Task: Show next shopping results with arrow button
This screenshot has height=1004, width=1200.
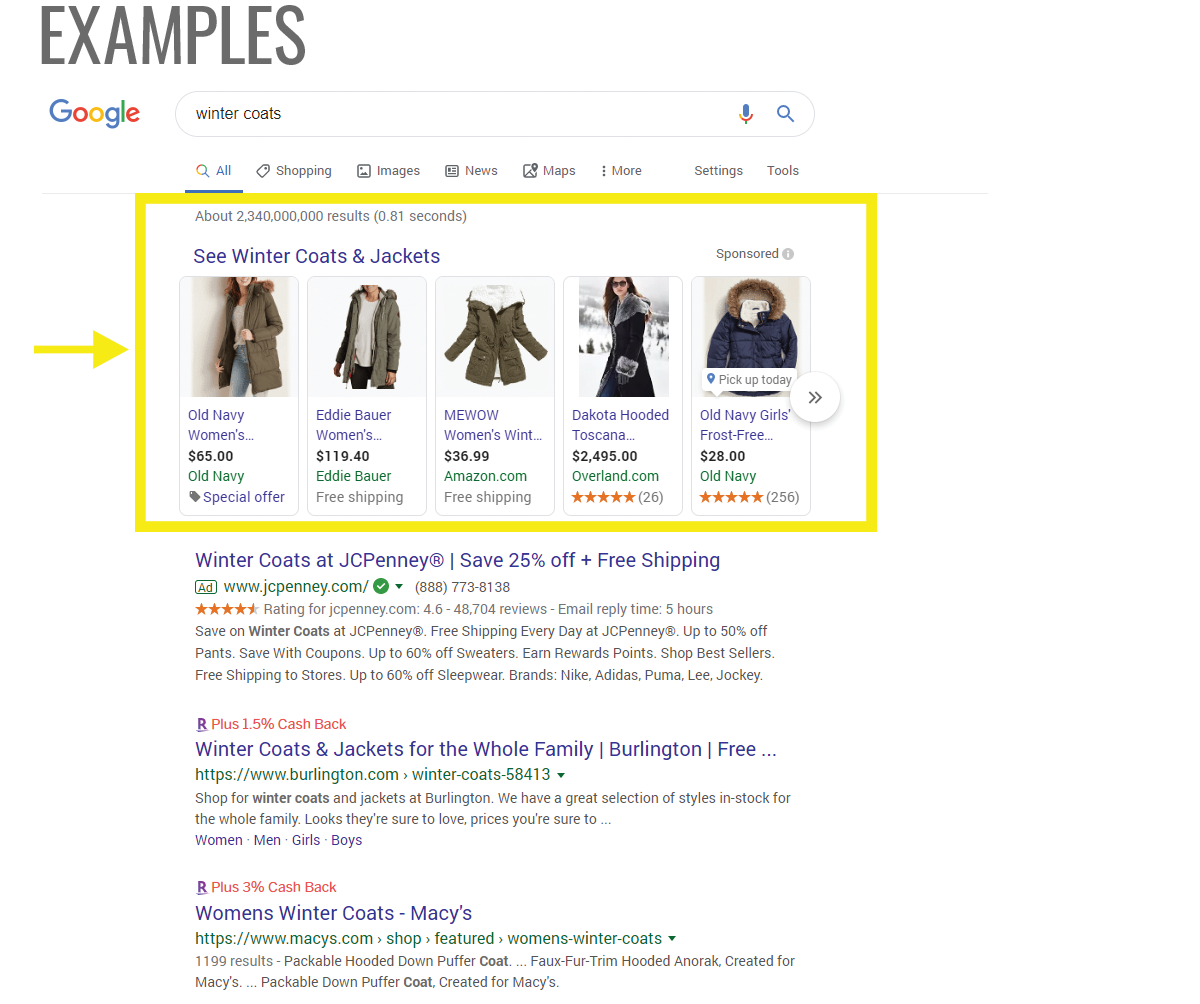Action: 815,397
